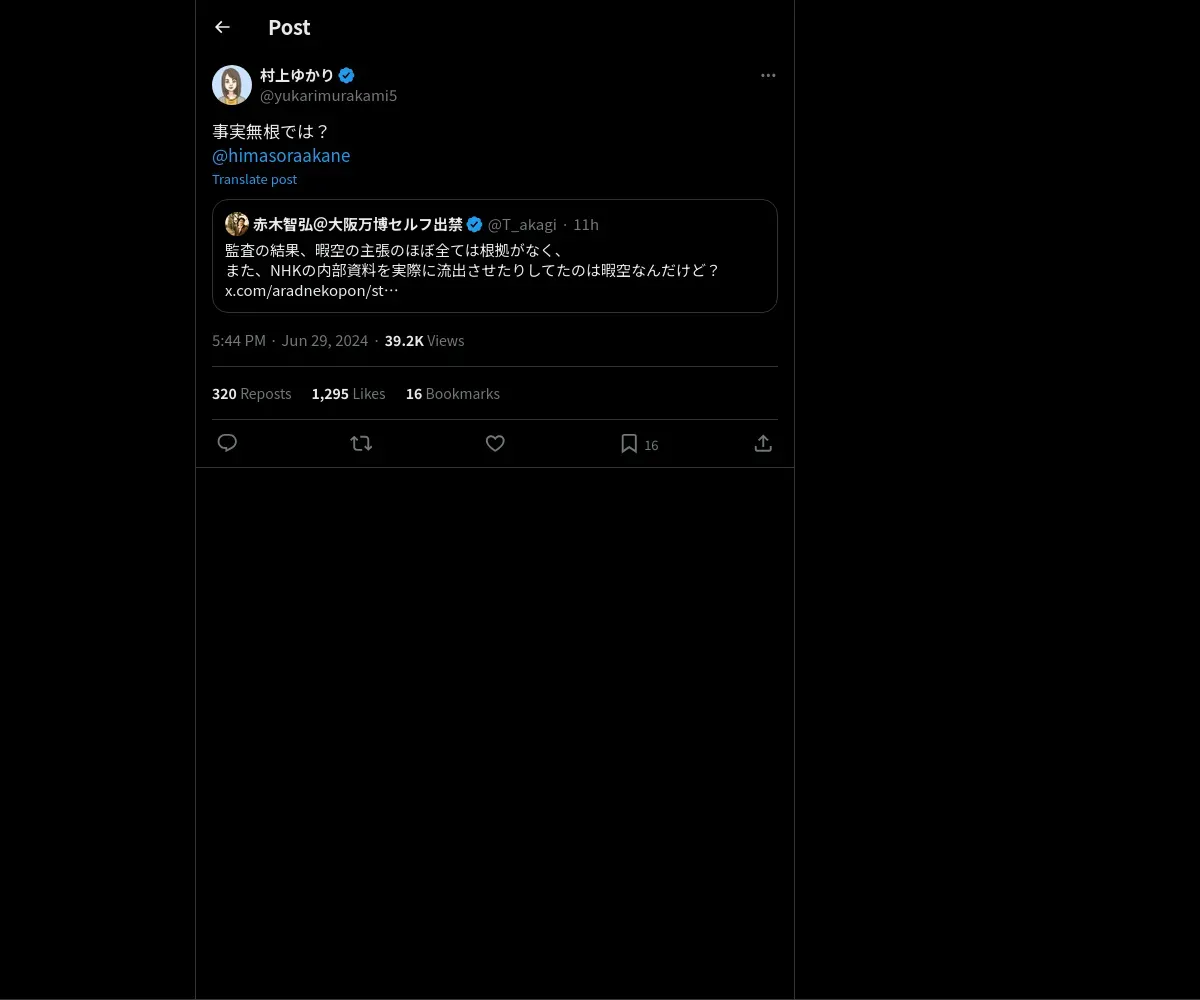
Task: Click the blue verified badge of 村上ゆかり
Action: 346,75
